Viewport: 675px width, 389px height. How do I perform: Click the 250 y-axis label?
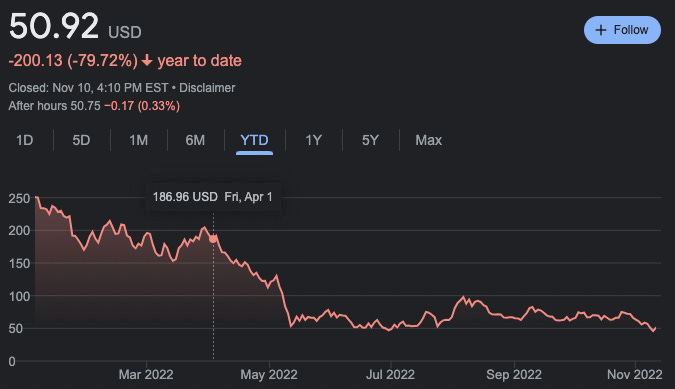(19, 199)
